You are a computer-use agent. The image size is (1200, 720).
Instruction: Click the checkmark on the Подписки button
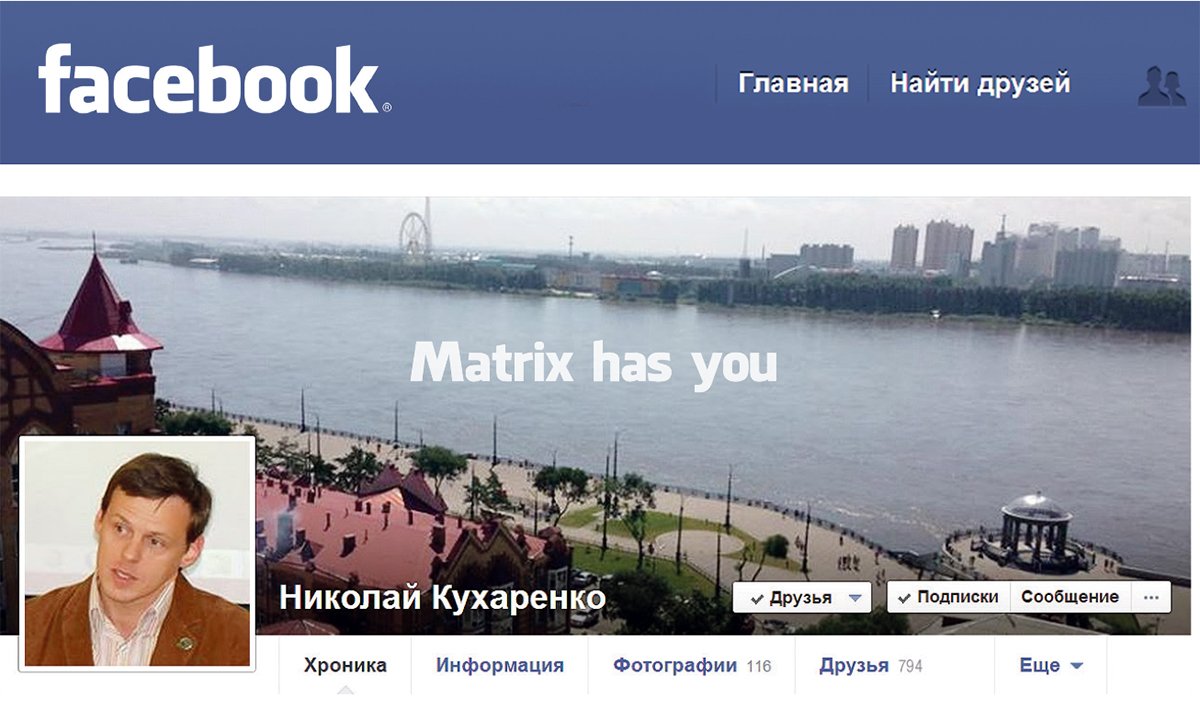[x=904, y=597]
